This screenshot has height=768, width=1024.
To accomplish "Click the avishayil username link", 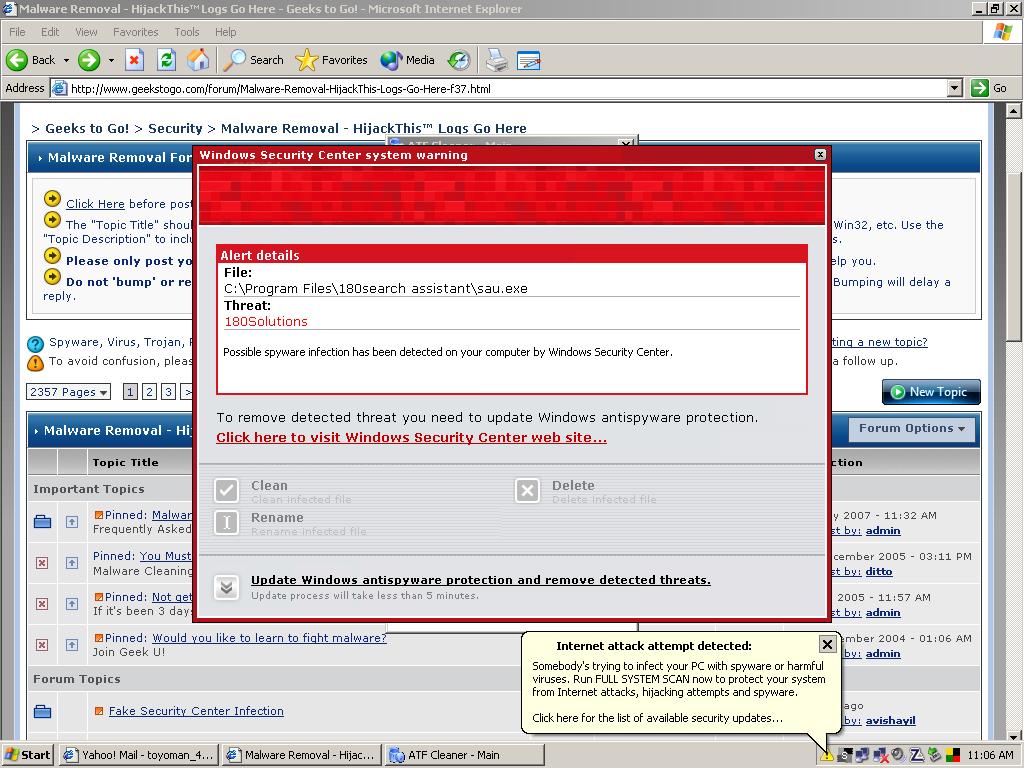I will [890, 720].
